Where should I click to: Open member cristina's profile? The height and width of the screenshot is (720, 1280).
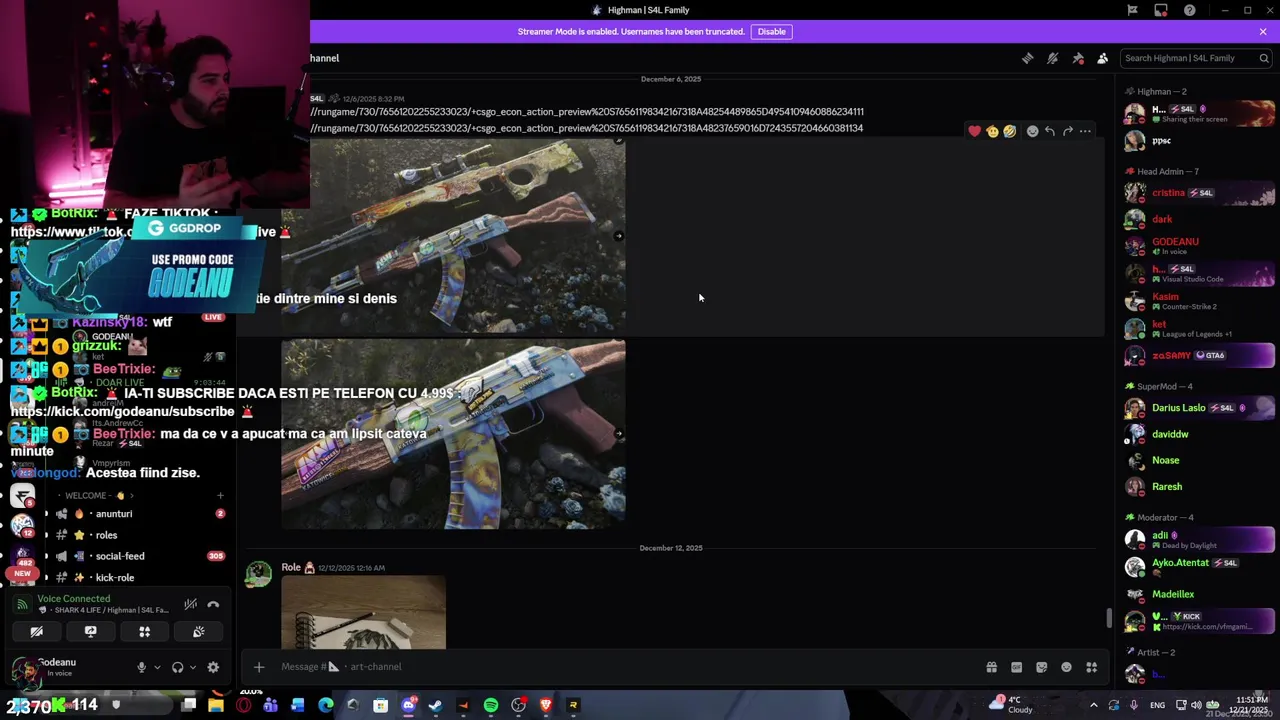coord(1198,193)
